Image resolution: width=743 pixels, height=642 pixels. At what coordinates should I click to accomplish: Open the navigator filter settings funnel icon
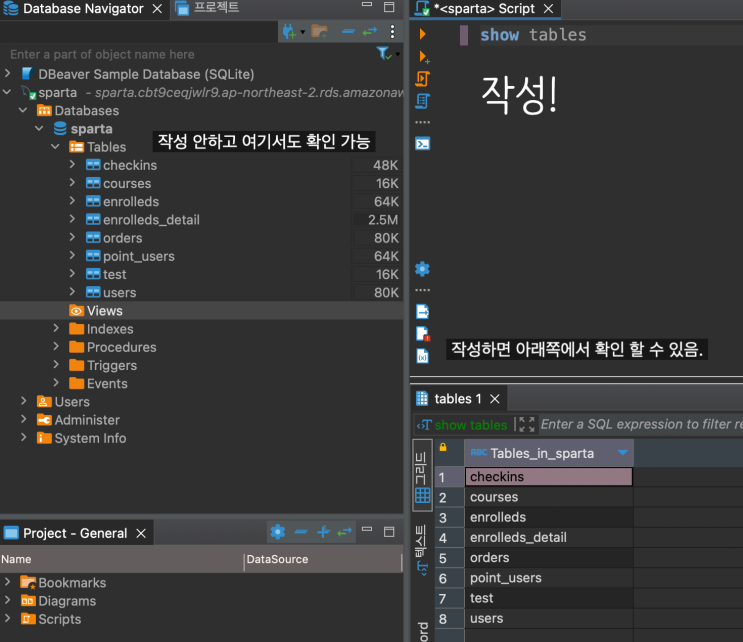pos(383,54)
